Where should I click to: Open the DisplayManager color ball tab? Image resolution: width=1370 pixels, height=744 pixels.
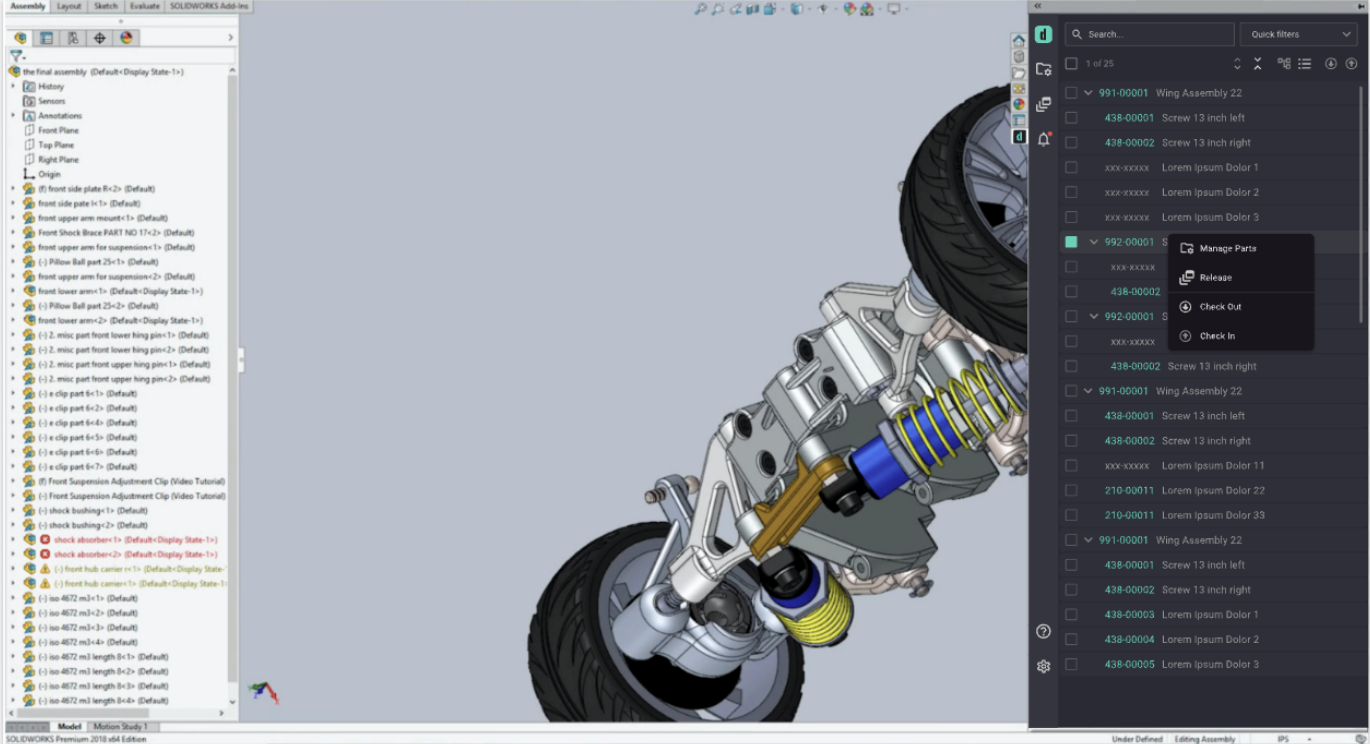pos(126,38)
